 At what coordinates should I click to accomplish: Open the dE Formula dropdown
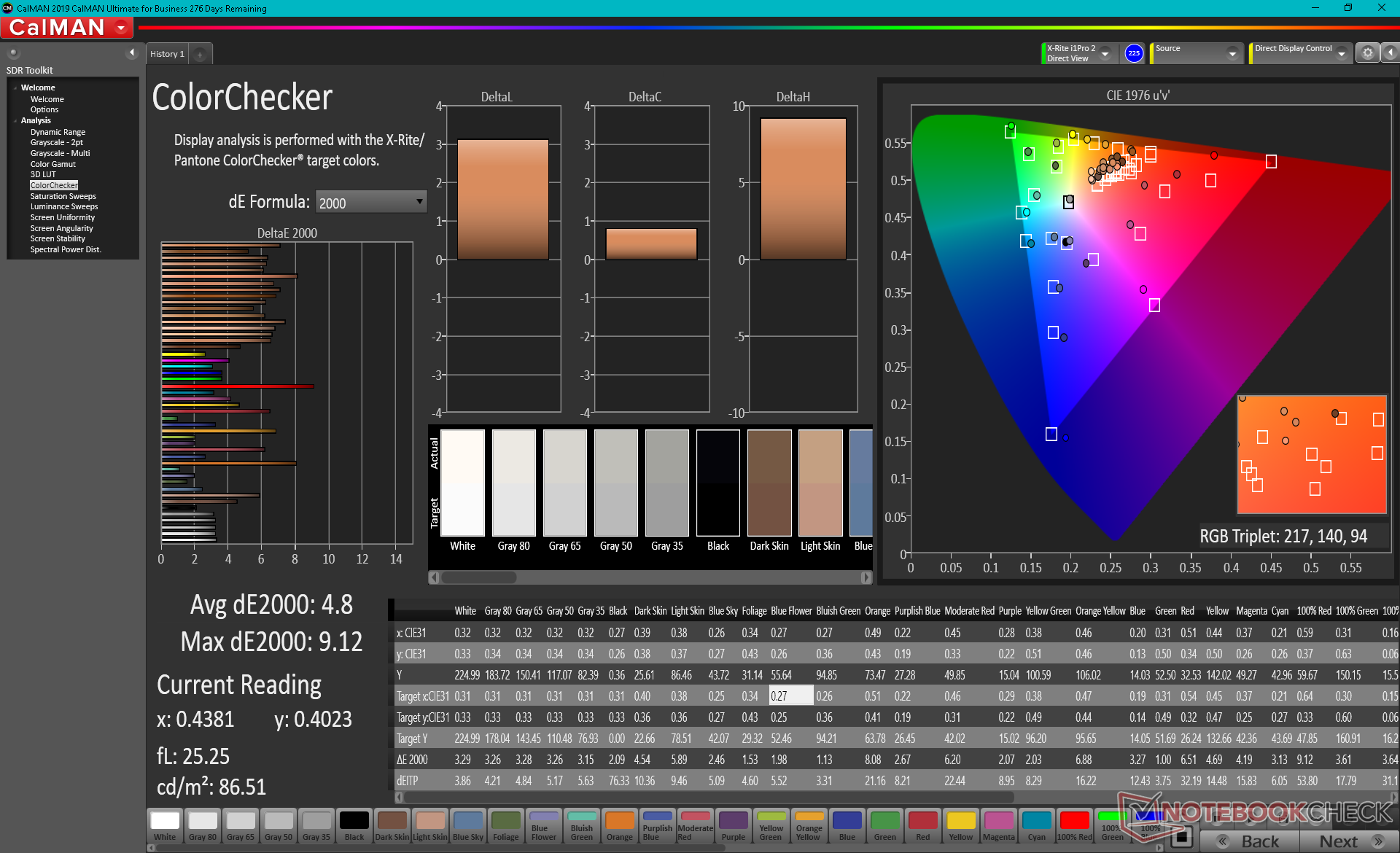click(x=370, y=202)
